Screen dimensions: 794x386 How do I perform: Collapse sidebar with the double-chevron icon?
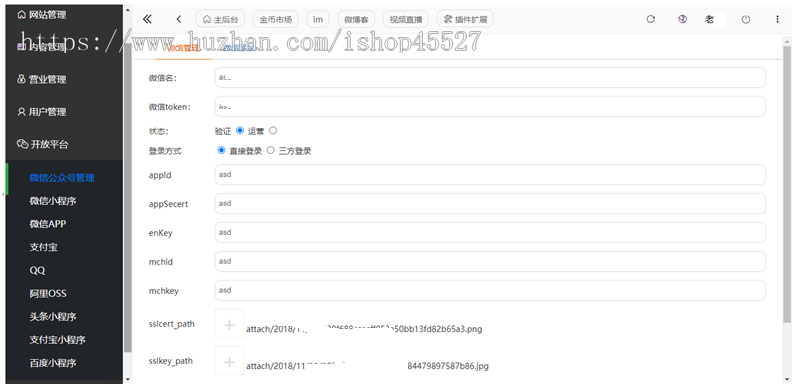pyautogui.click(x=147, y=19)
